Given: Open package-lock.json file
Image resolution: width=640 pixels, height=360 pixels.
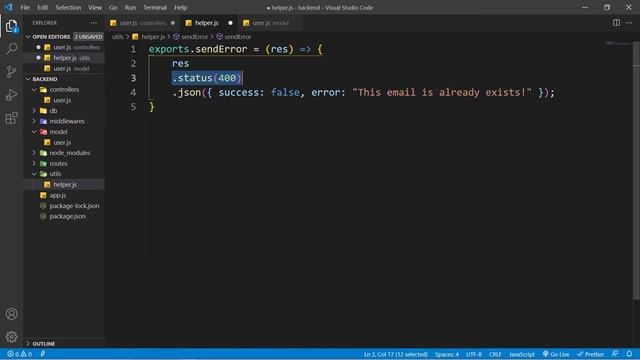Looking at the screenshot, I should pos(64,206).
